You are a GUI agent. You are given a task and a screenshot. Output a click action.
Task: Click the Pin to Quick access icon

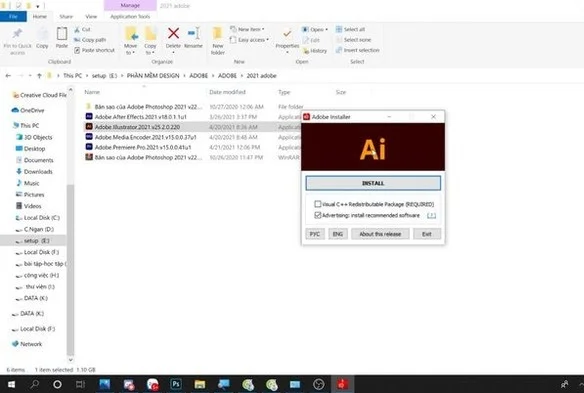point(17,34)
